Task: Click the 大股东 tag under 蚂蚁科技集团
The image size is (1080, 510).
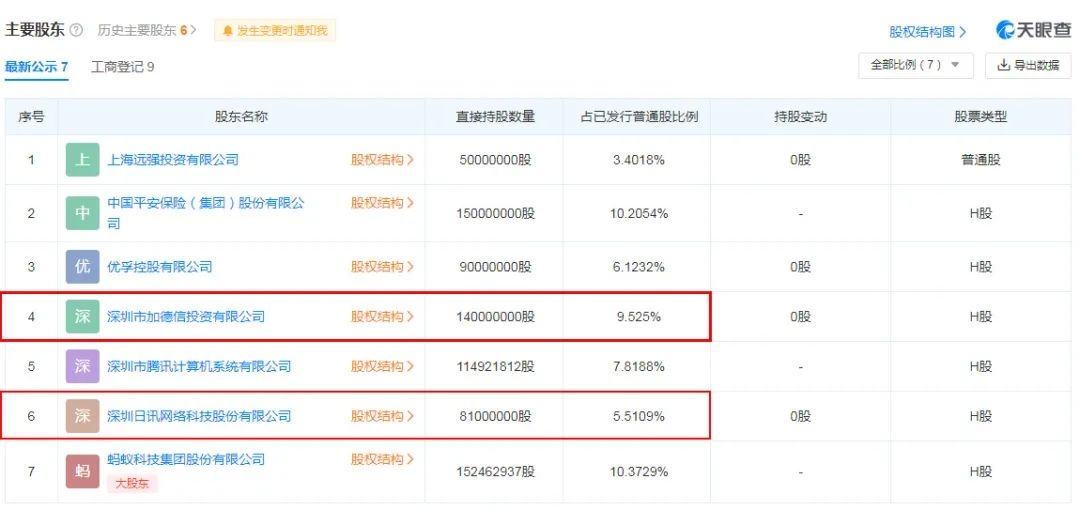Action: 132,483
